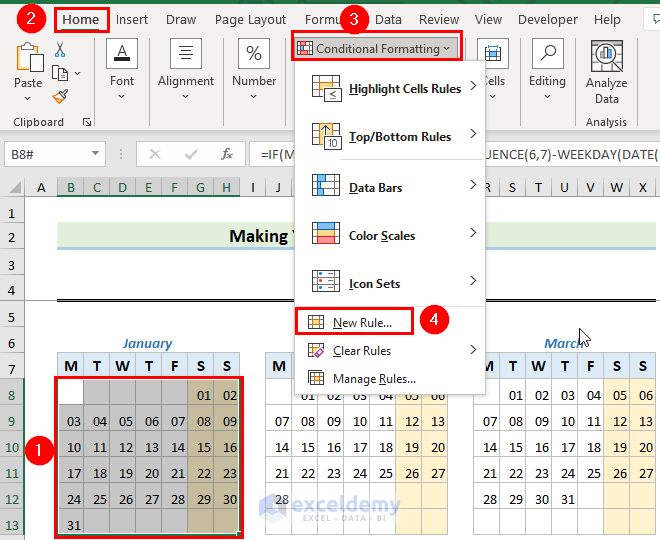This screenshot has height=540, width=660.
Task: Click the Insert Function fx icon
Action: 227,154
